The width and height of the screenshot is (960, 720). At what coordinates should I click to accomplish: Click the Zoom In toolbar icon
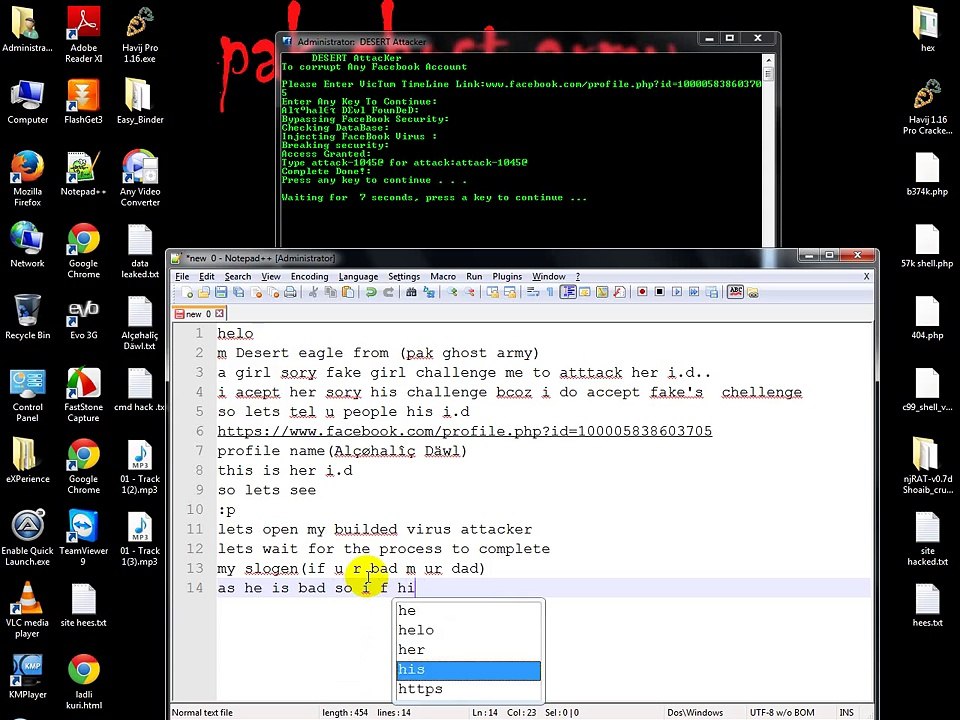tap(452, 293)
